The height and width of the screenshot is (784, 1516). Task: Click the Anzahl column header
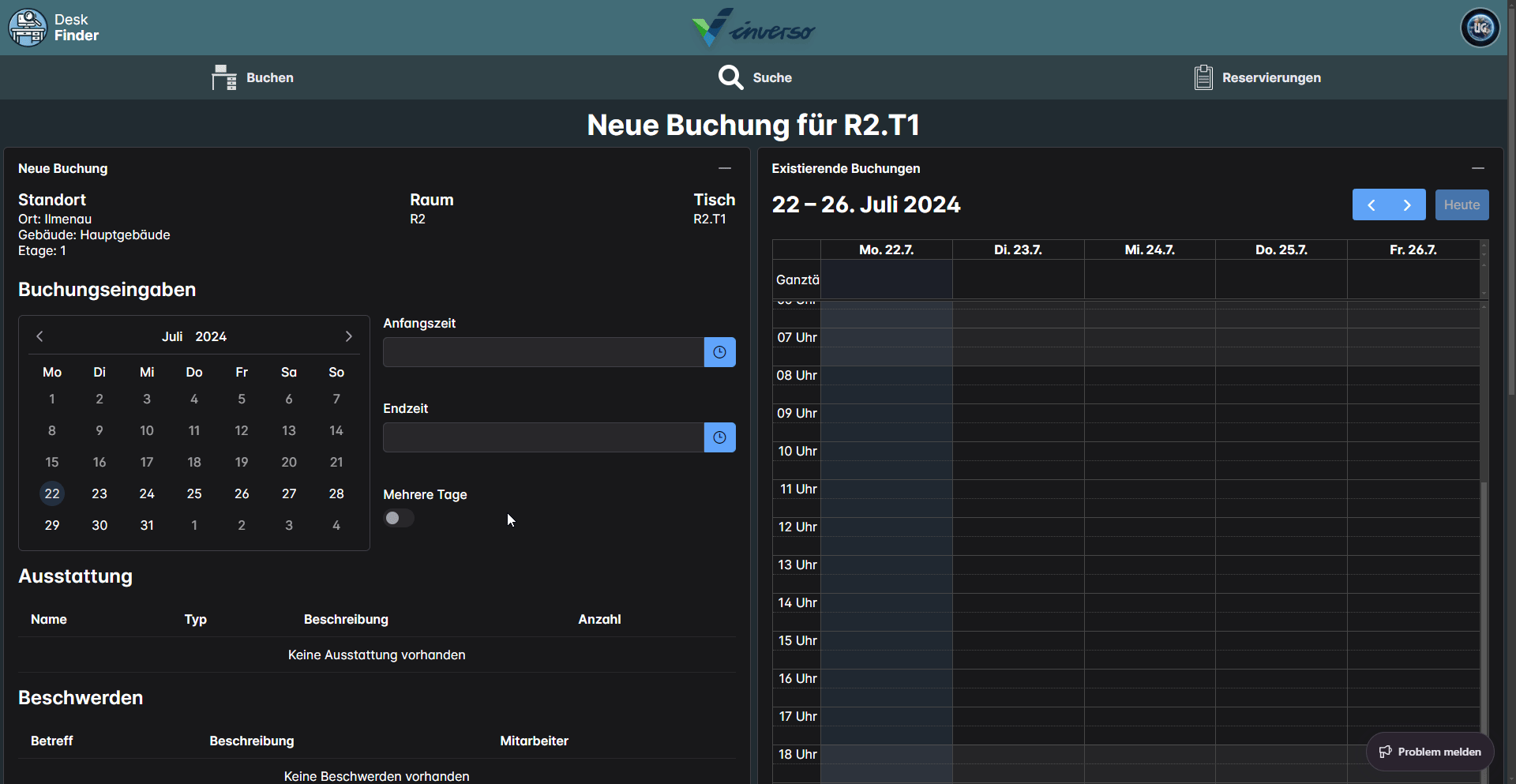click(599, 619)
